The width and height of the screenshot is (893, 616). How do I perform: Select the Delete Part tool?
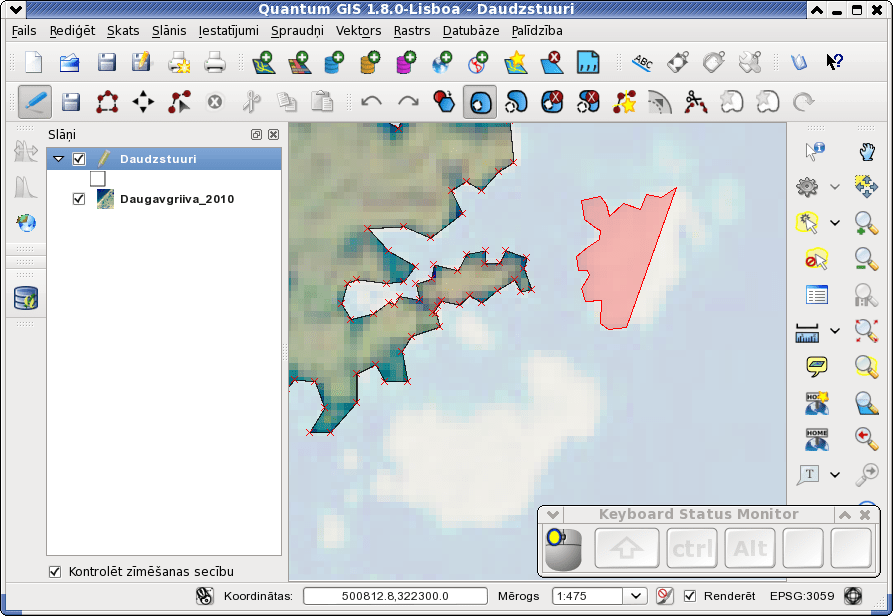[x=588, y=102]
